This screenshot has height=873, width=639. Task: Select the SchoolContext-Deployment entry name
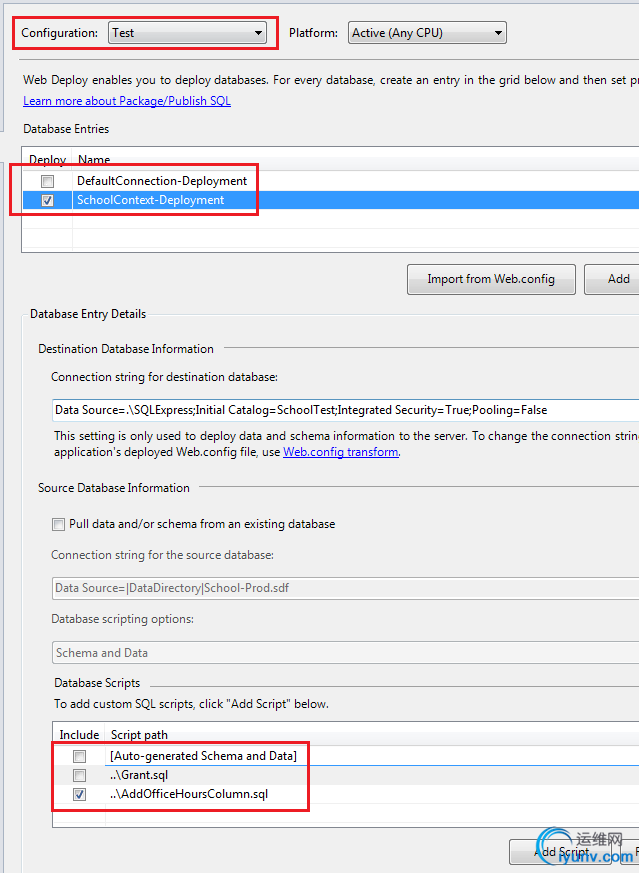150,200
